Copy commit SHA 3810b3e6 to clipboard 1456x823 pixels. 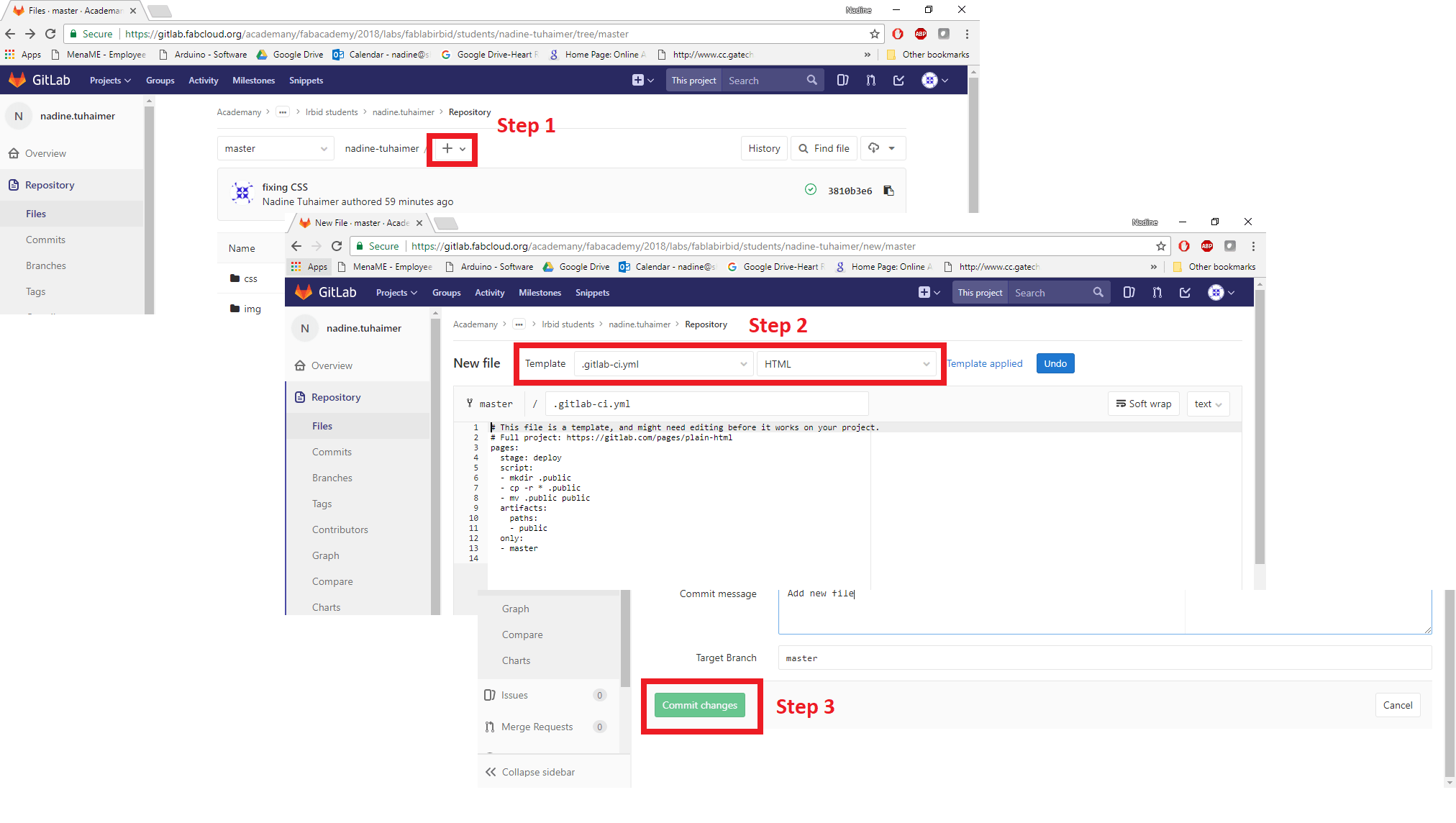tap(889, 191)
